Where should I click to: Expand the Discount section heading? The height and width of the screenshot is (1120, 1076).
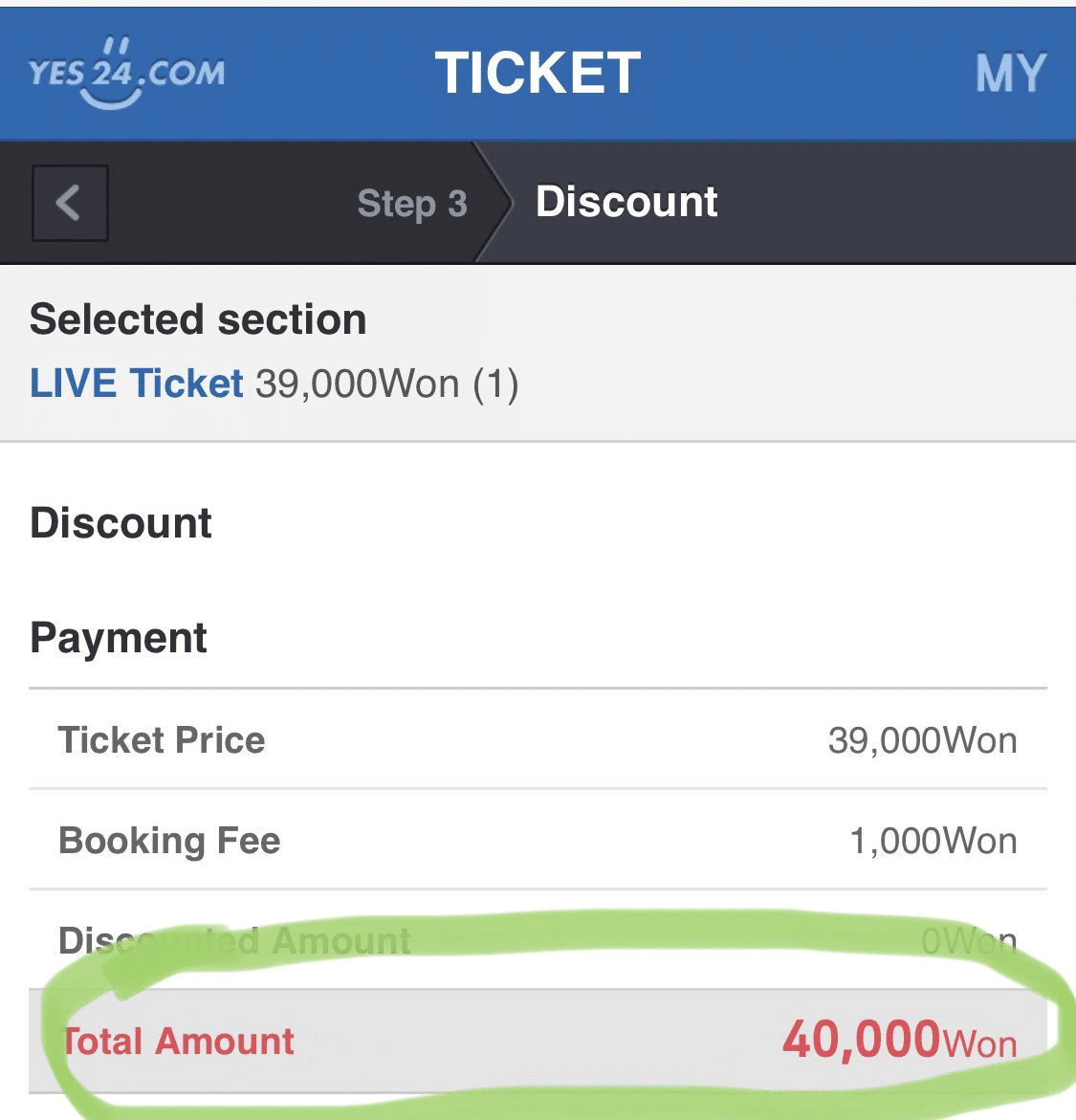tap(121, 523)
